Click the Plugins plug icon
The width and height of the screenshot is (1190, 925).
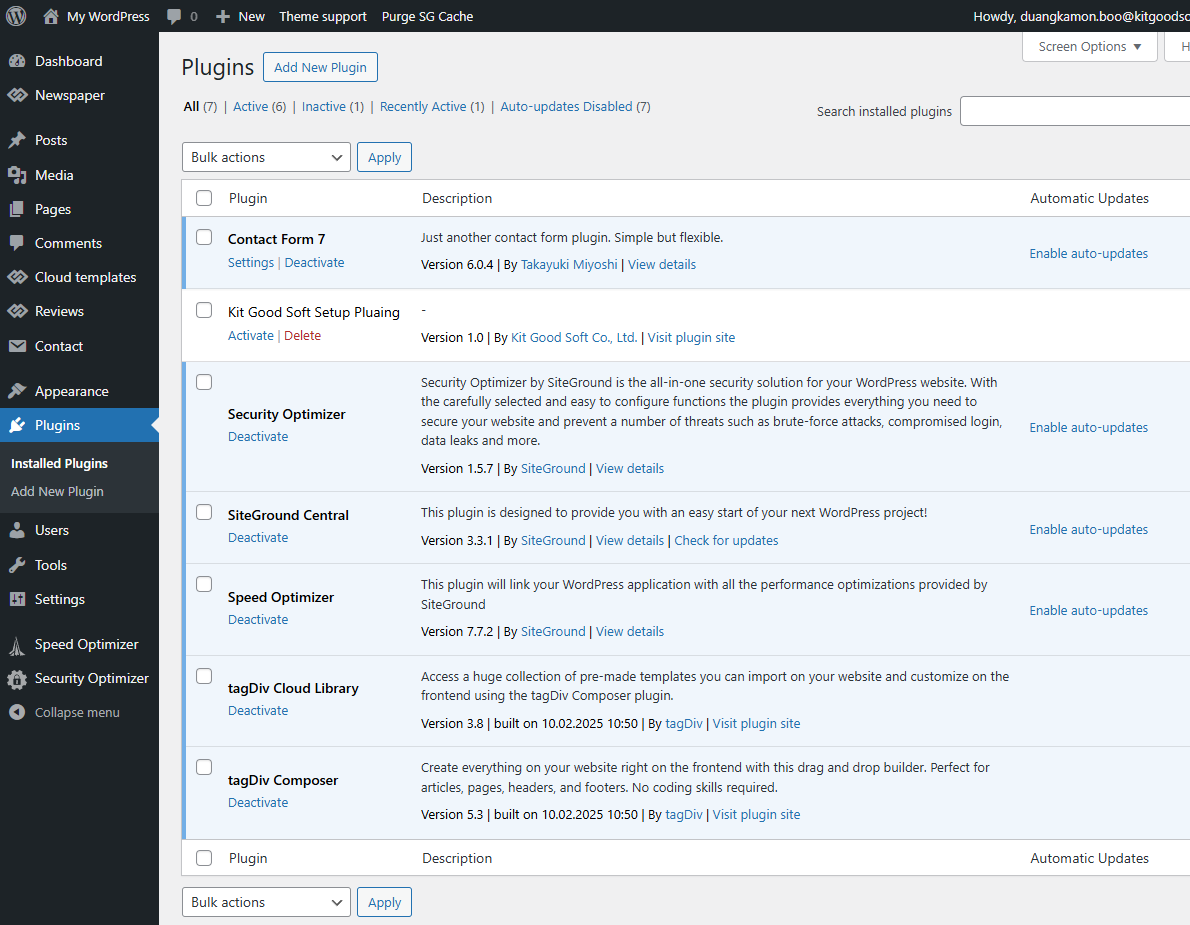tap(17, 426)
